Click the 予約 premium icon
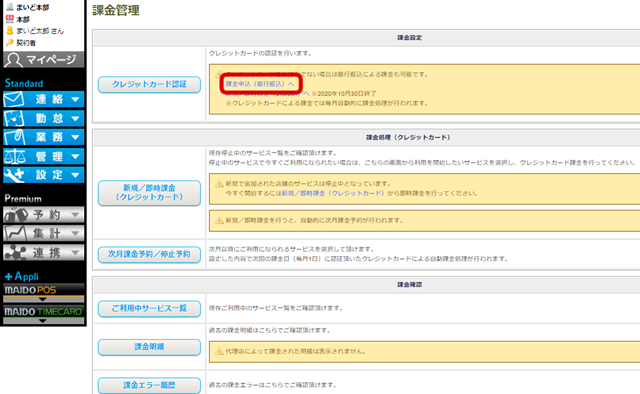640x394 pixels. point(16,214)
